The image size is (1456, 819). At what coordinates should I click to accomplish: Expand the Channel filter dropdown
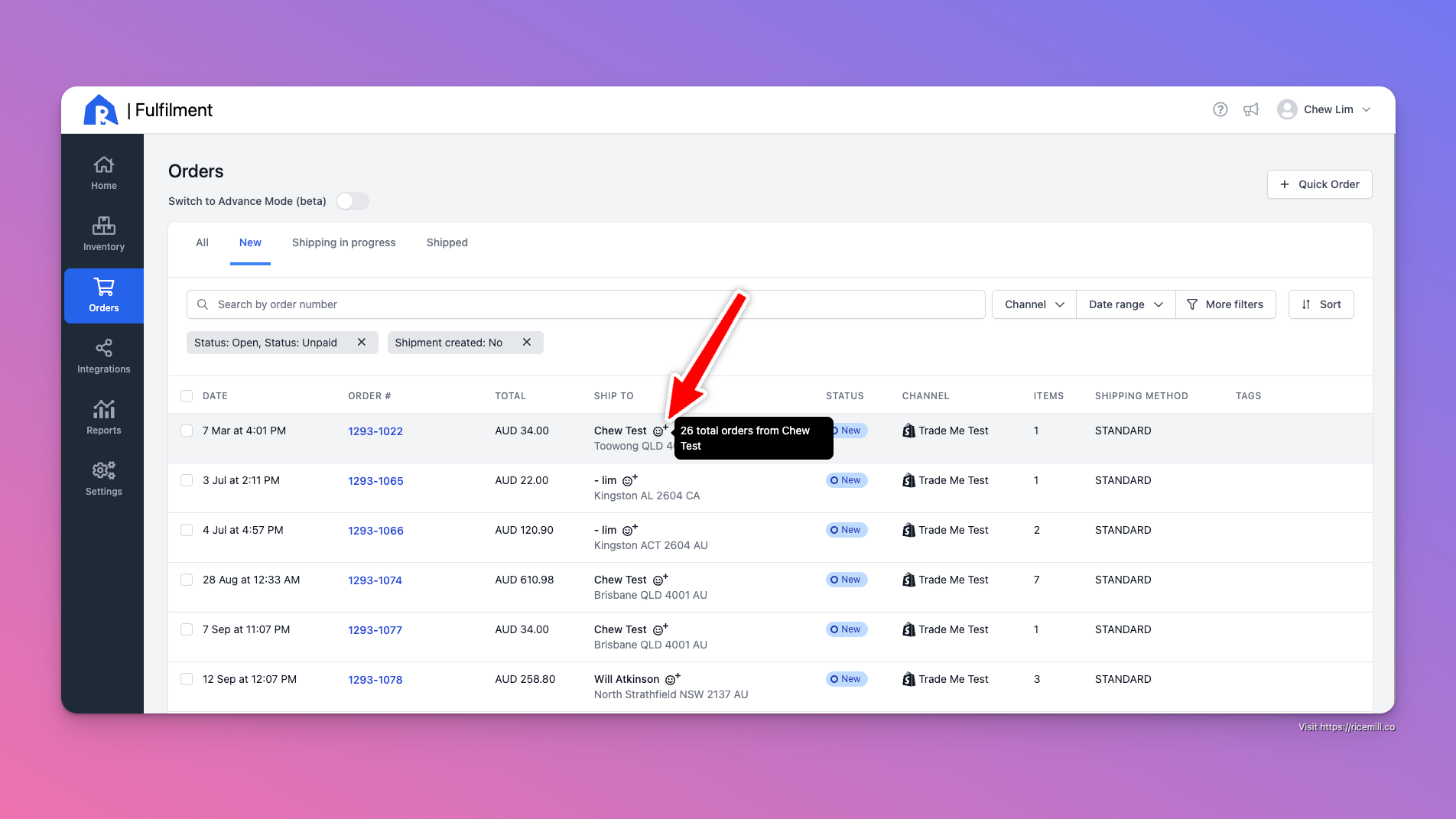coord(1034,304)
